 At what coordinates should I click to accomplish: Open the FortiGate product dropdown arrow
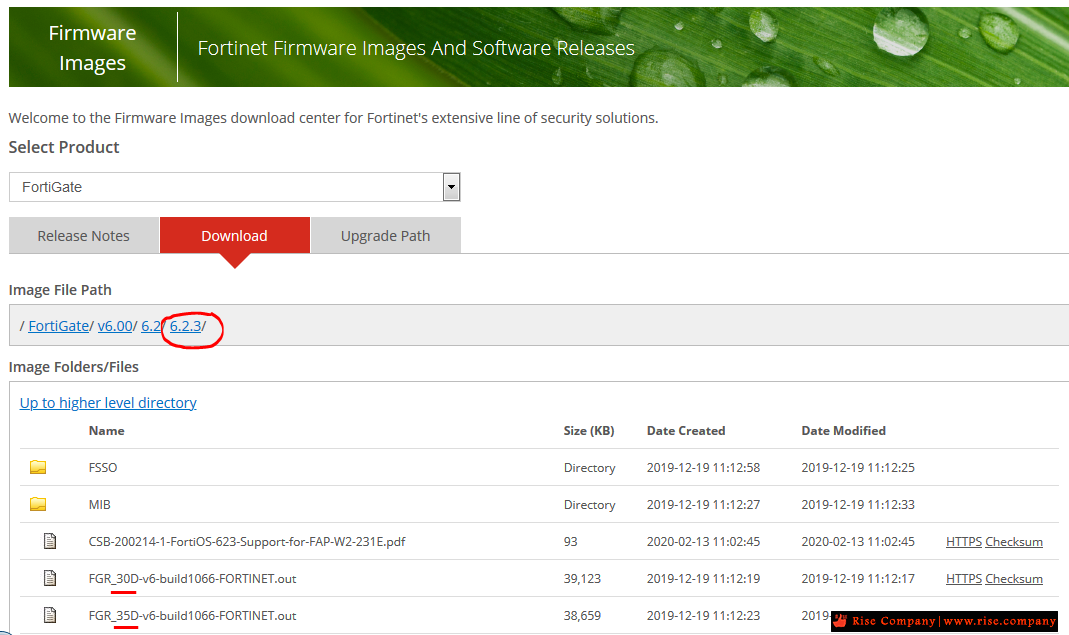[x=451, y=187]
